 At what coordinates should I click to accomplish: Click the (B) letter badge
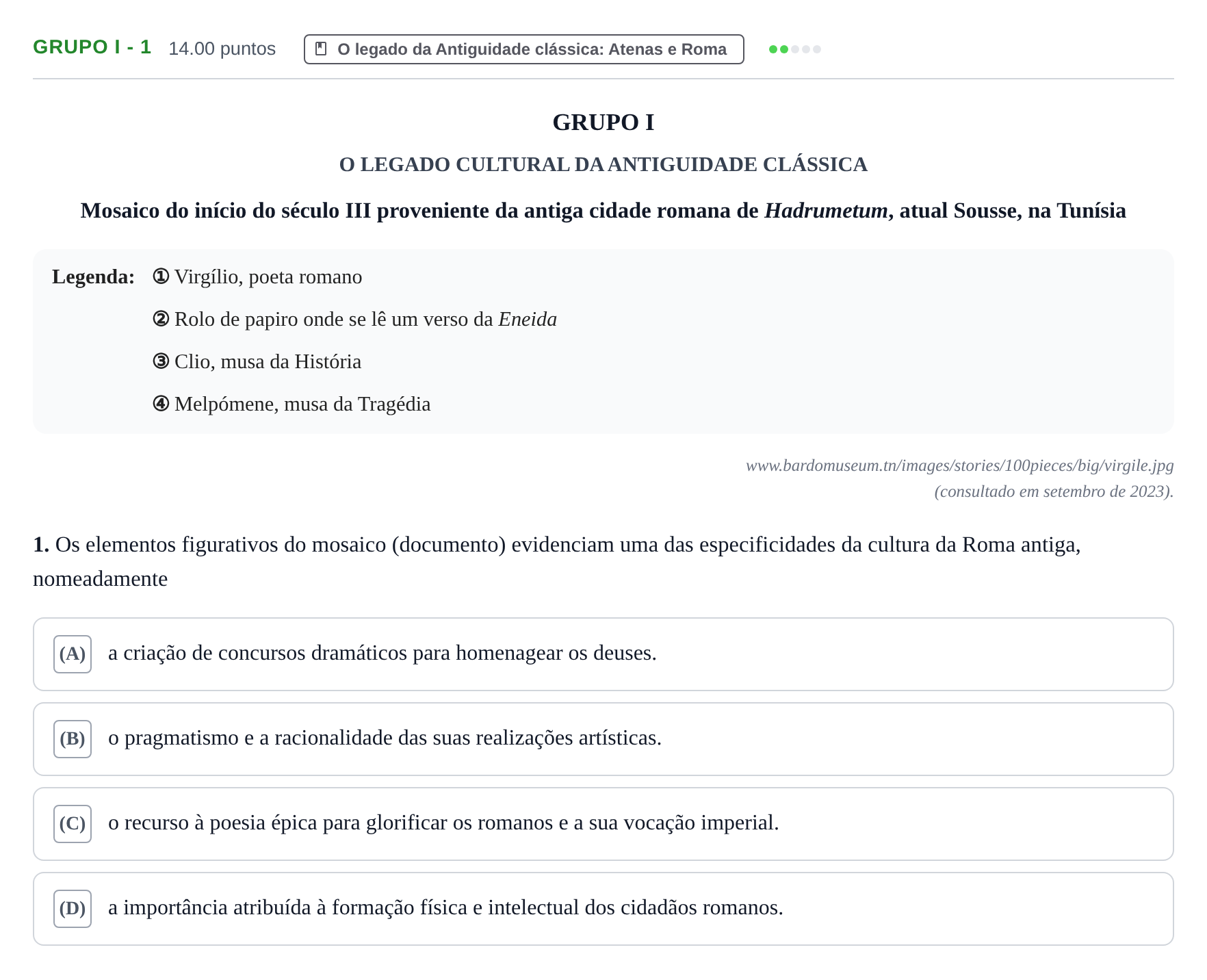(x=73, y=738)
